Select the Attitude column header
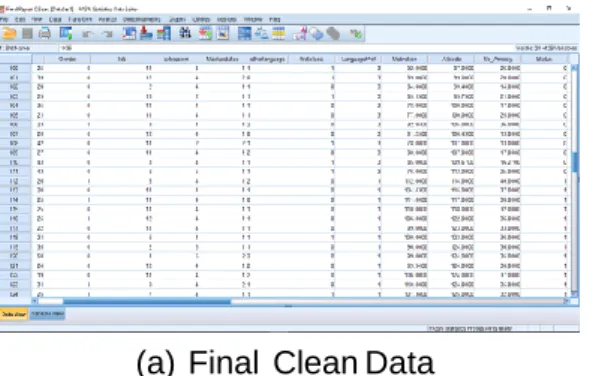Image resolution: width=590 pixels, height=376 pixels. pyautogui.click(x=452, y=59)
